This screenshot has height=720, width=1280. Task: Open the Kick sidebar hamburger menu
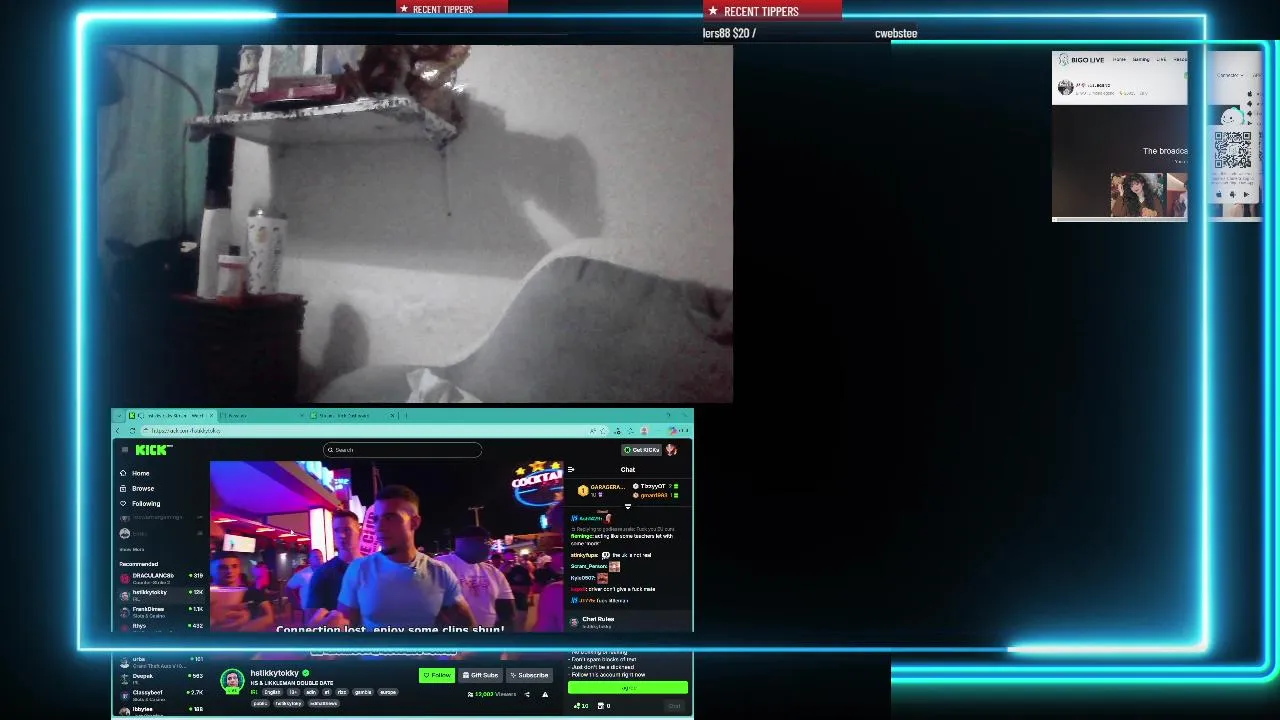coord(124,450)
